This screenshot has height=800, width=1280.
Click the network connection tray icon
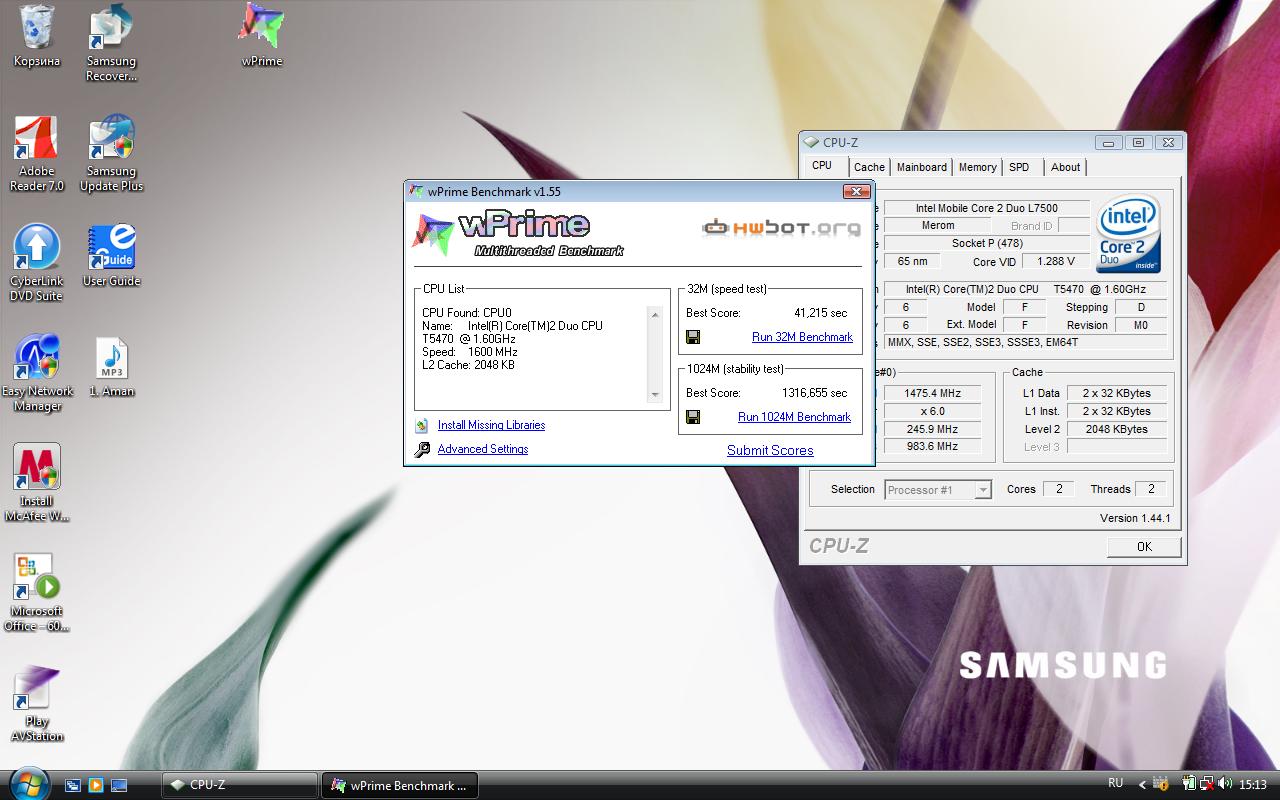[1208, 785]
